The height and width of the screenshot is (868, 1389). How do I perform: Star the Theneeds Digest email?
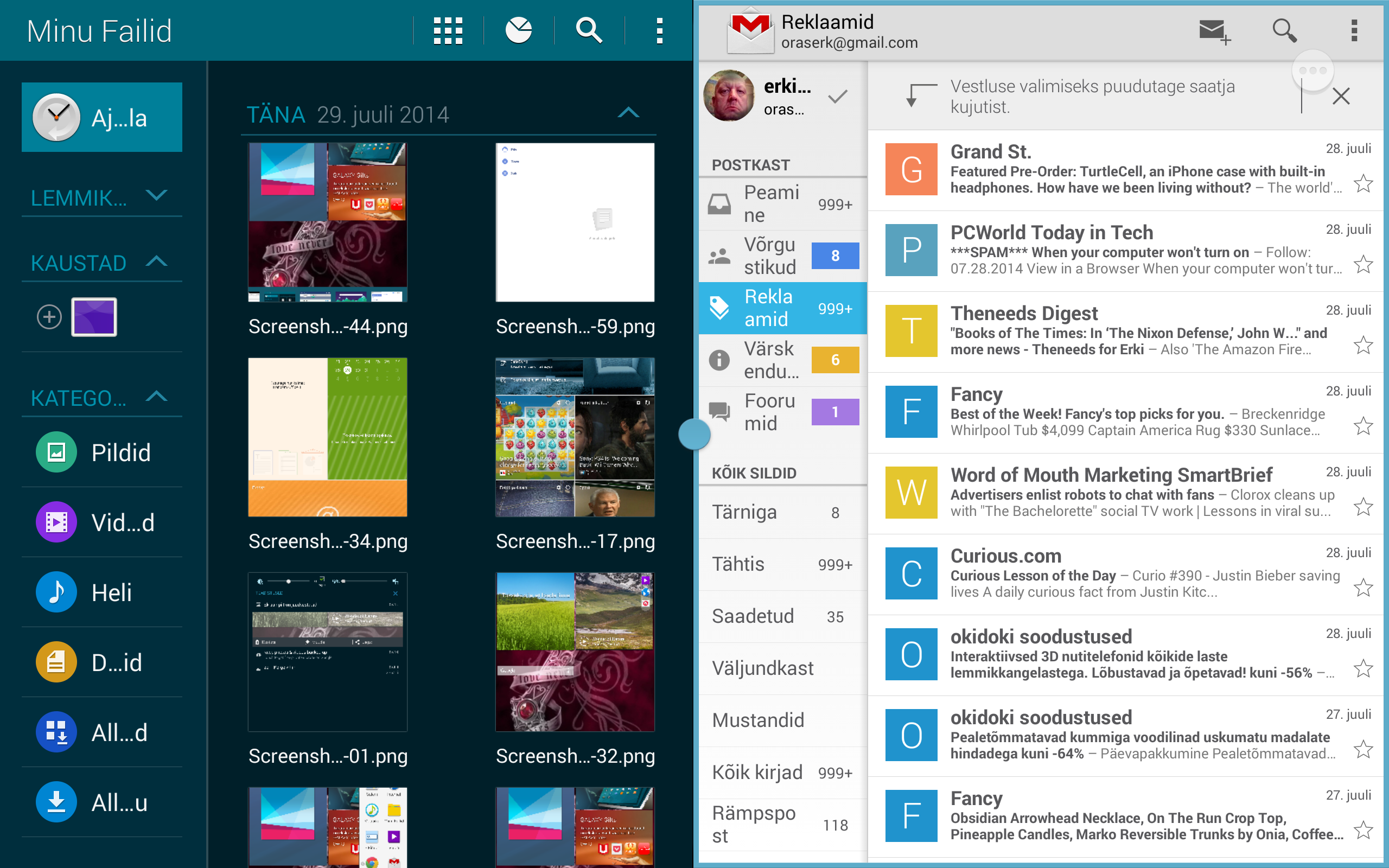[1363, 346]
